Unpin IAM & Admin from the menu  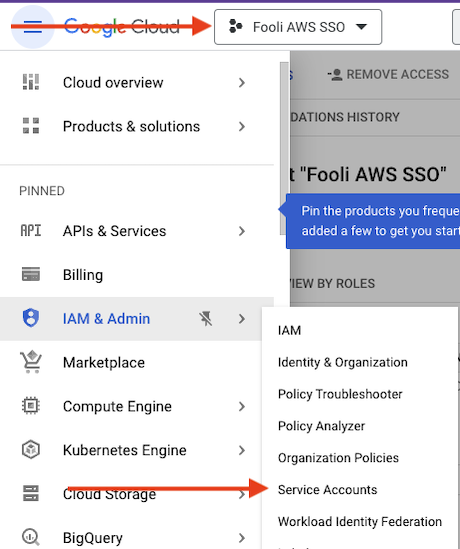click(205, 319)
